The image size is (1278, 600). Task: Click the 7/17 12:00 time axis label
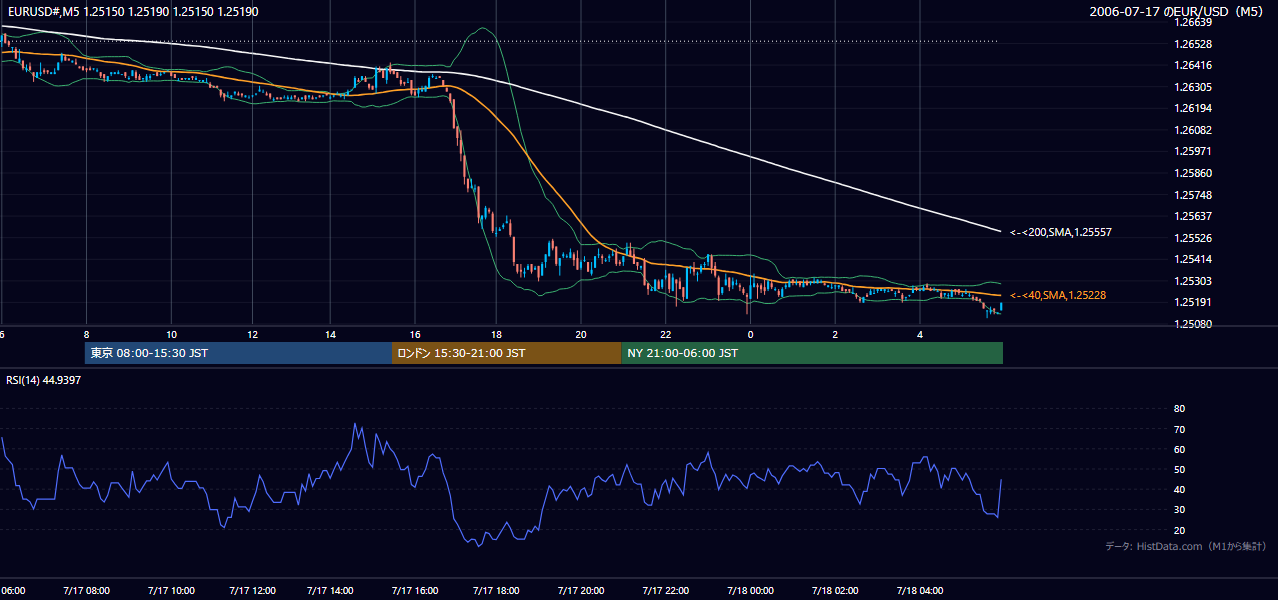[x=253, y=591]
